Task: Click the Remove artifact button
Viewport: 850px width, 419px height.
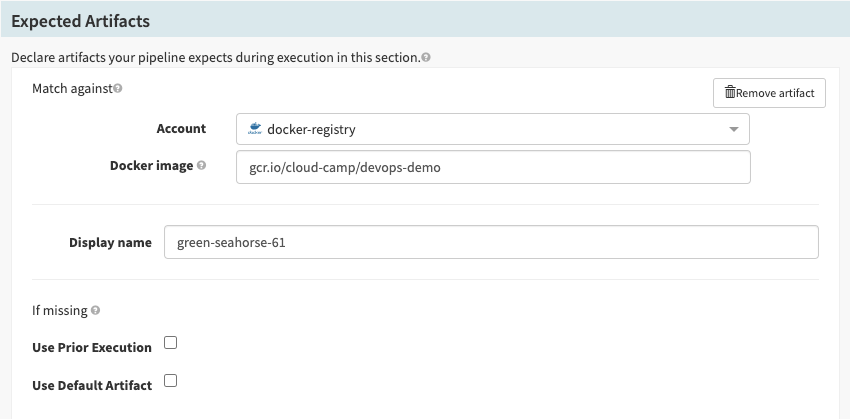Action: click(769, 93)
